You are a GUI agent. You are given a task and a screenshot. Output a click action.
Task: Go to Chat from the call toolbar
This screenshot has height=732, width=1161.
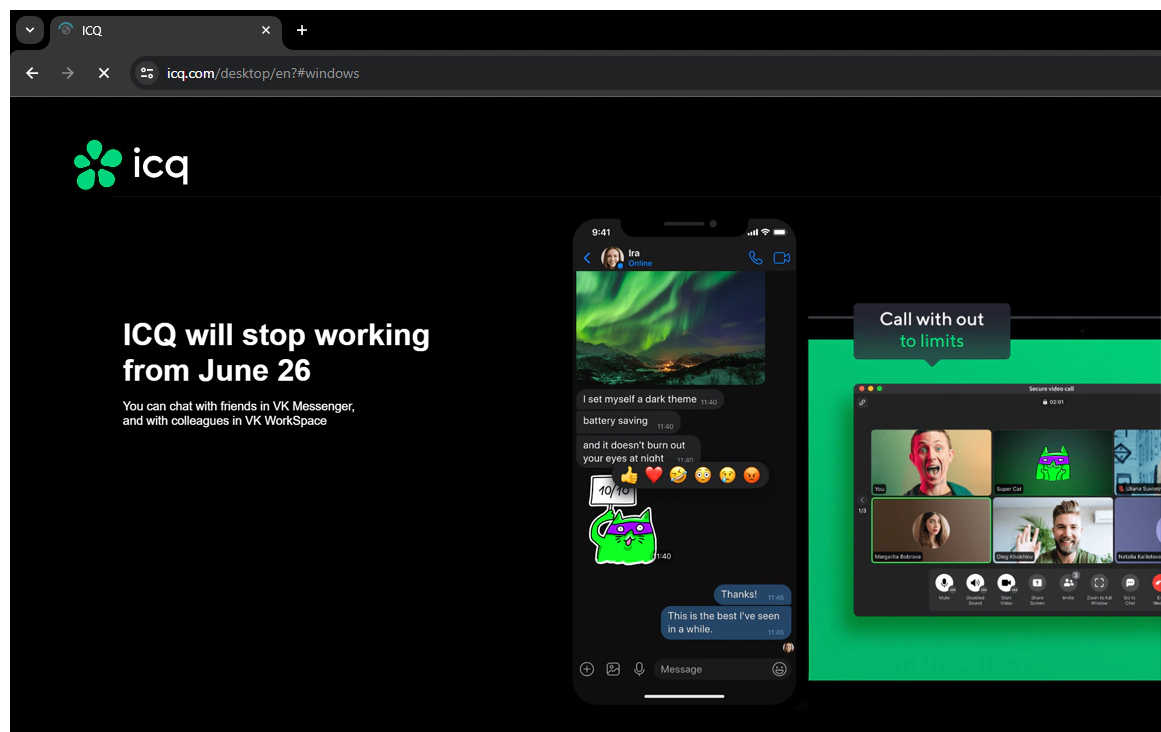(x=1130, y=582)
